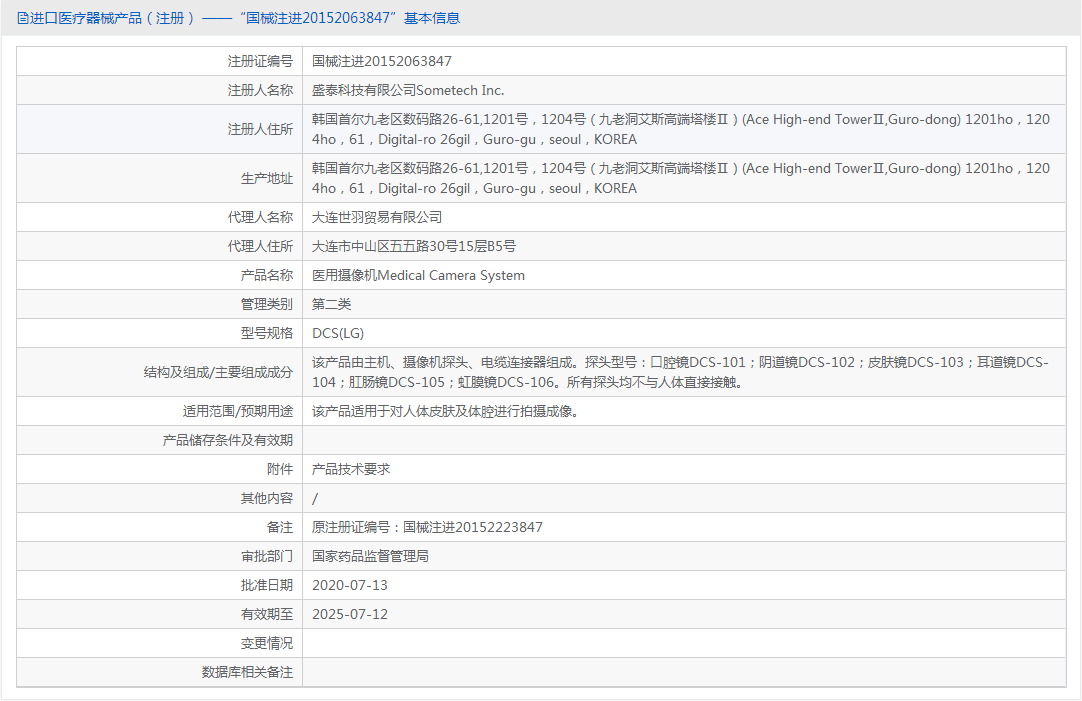Image resolution: width=1082 pixels, height=701 pixels.
Task: Click the 注册证编号 label cell
Action: [260, 61]
